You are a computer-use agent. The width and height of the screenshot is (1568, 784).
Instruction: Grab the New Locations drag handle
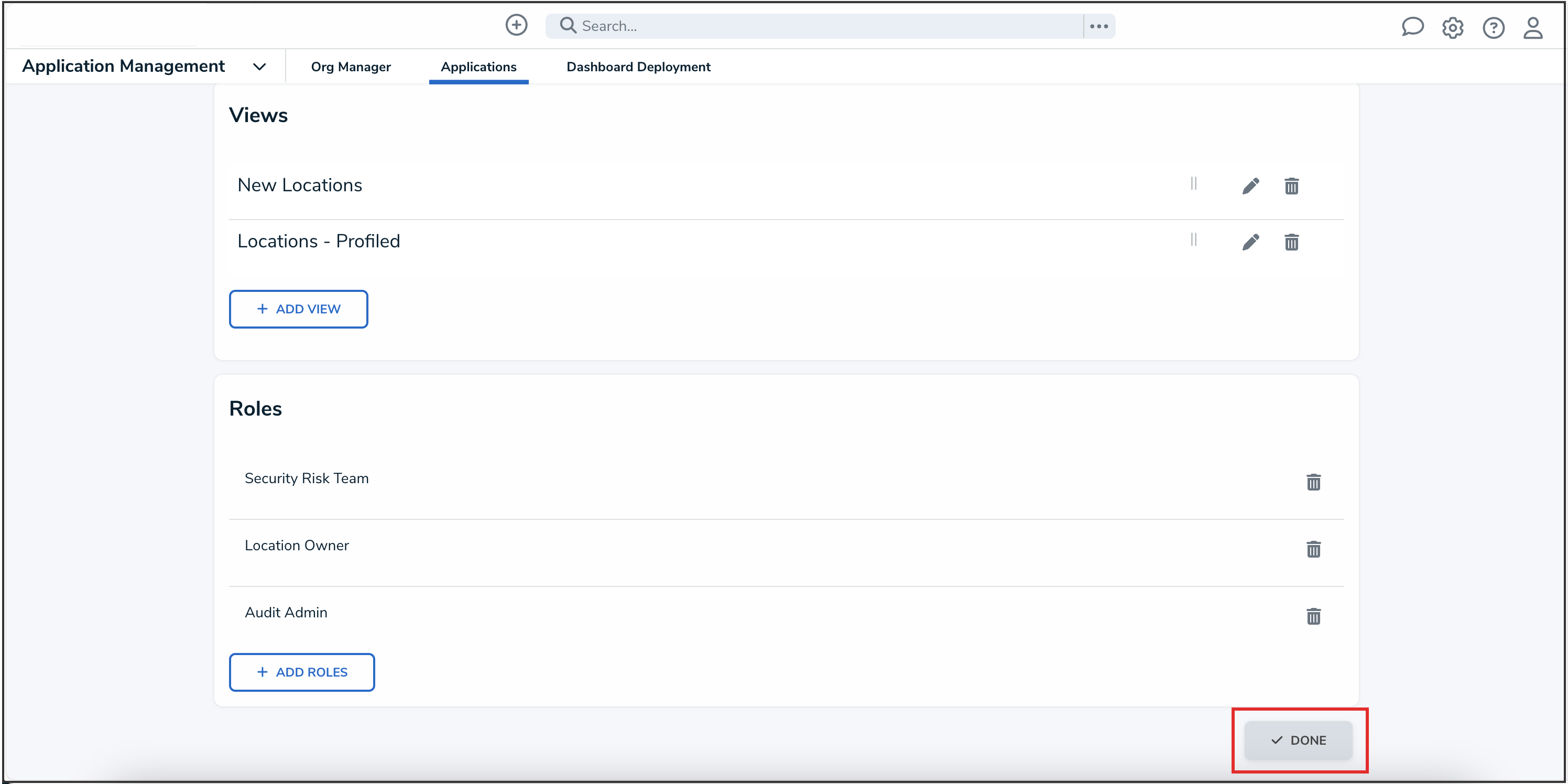coord(1193,184)
